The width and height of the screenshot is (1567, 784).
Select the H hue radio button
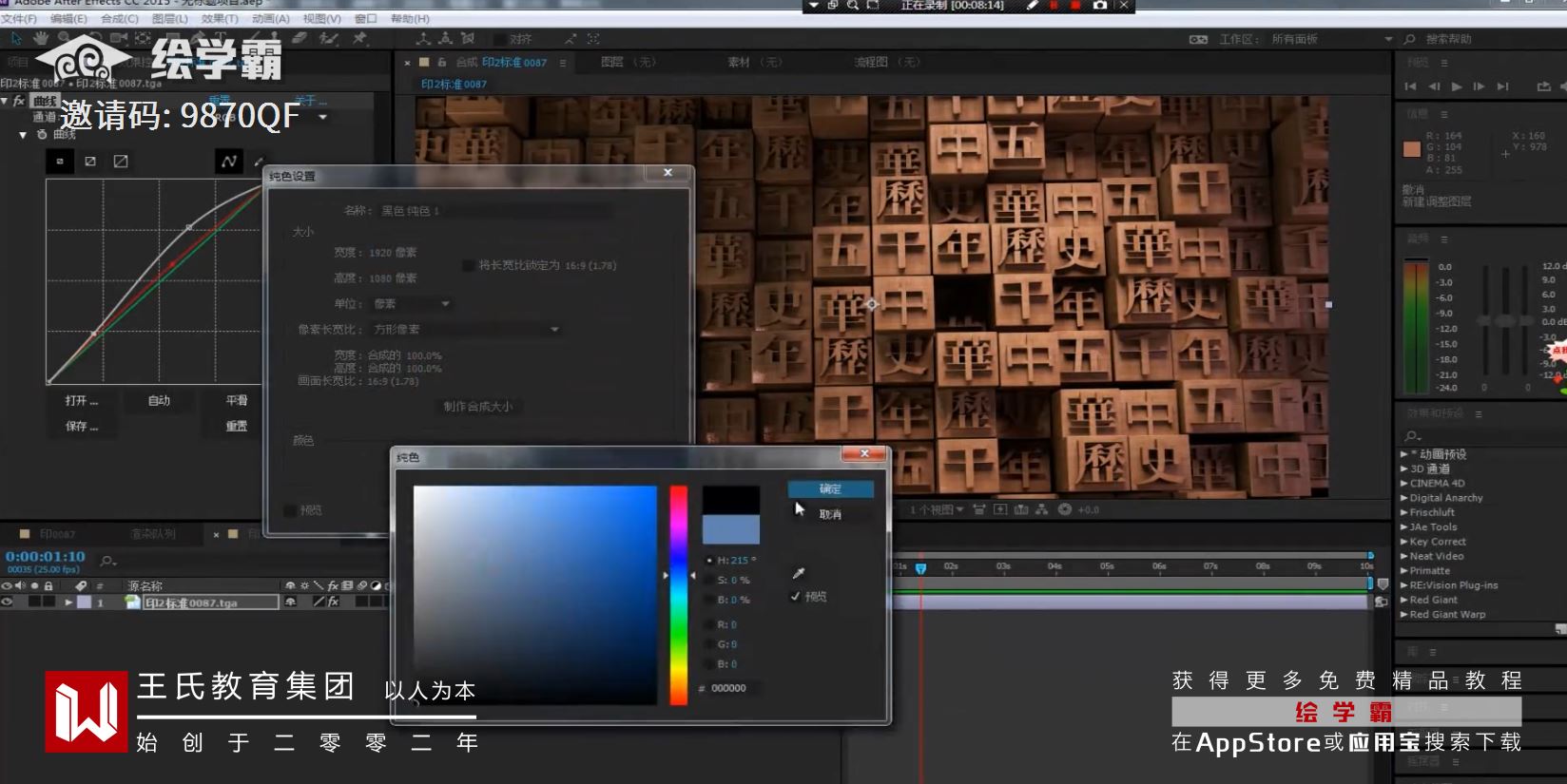tap(709, 561)
